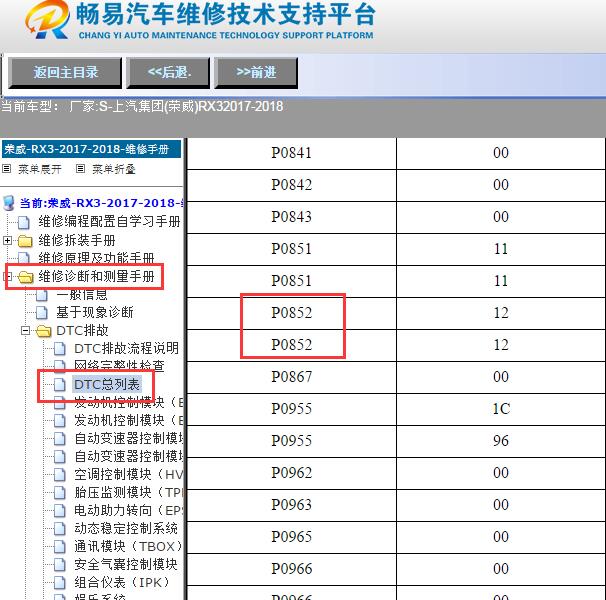Image resolution: width=606 pixels, height=600 pixels.
Task: Click folder icon of 维修拆装手册
Action: (x=25, y=241)
